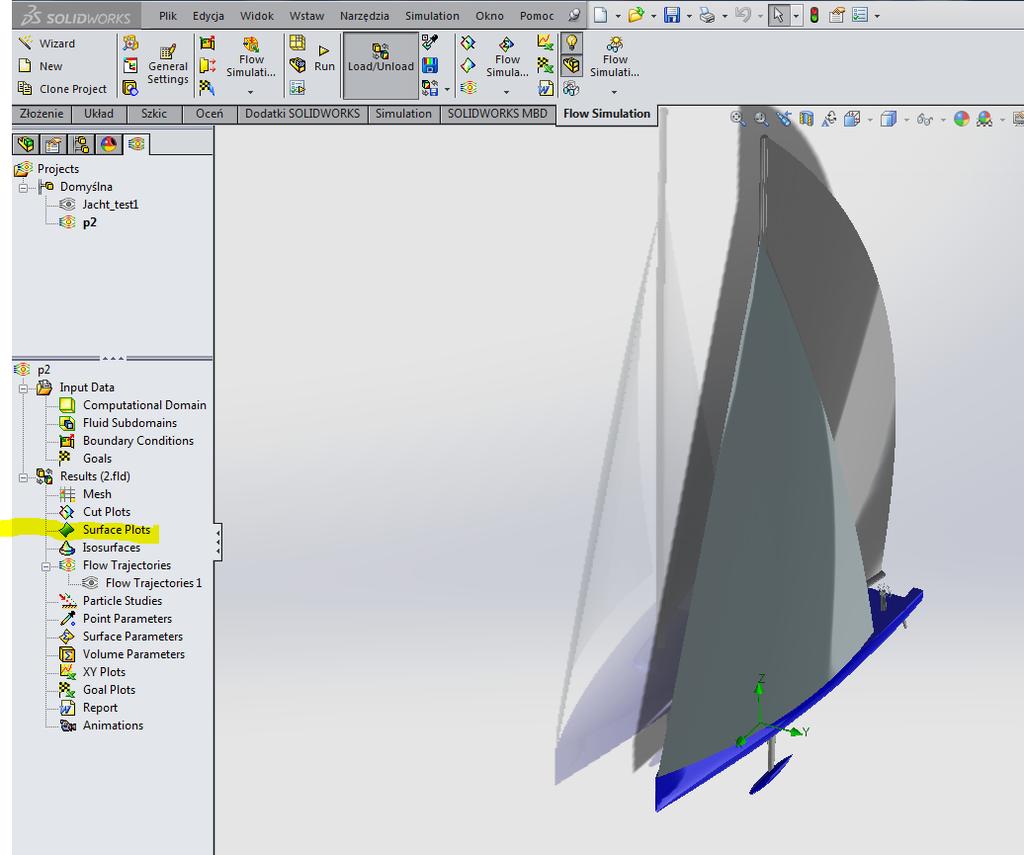The image size is (1024, 855).
Task: Create a New Flow Simulation project
Action: (40, 66)
